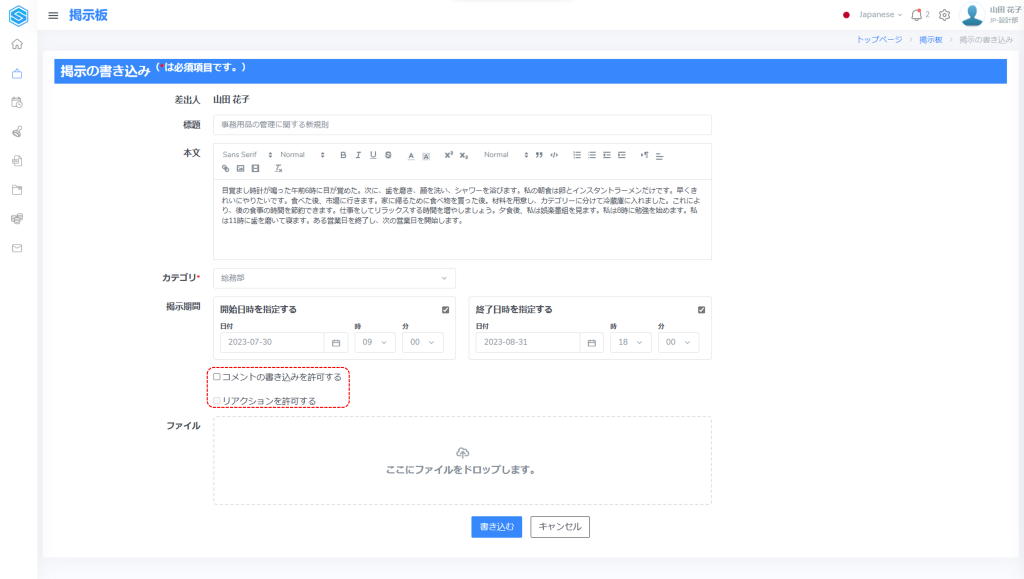Click the キャンセル button

[x=560, y=527]
